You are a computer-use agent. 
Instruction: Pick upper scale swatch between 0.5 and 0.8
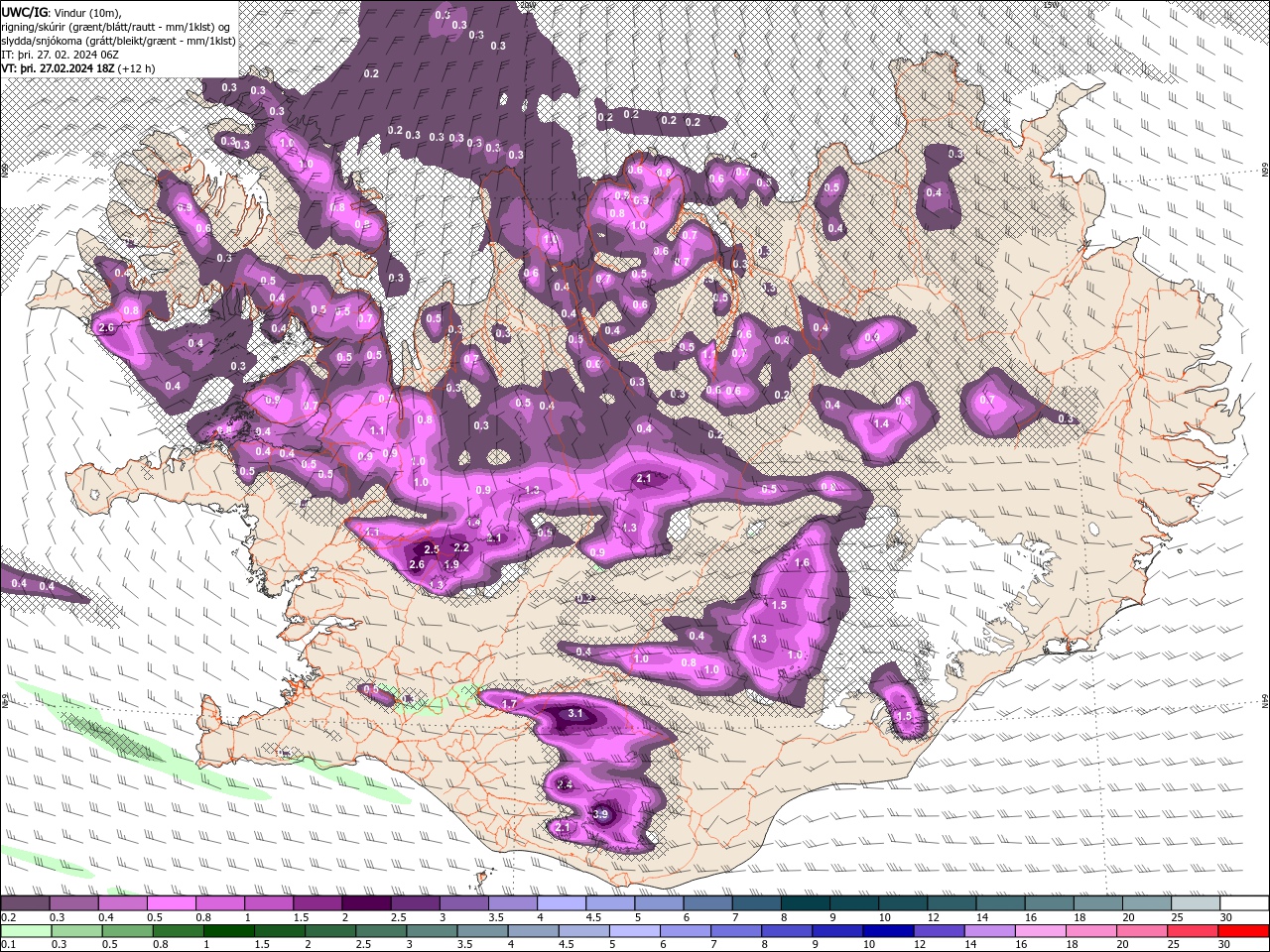click(x=171, y=903)
